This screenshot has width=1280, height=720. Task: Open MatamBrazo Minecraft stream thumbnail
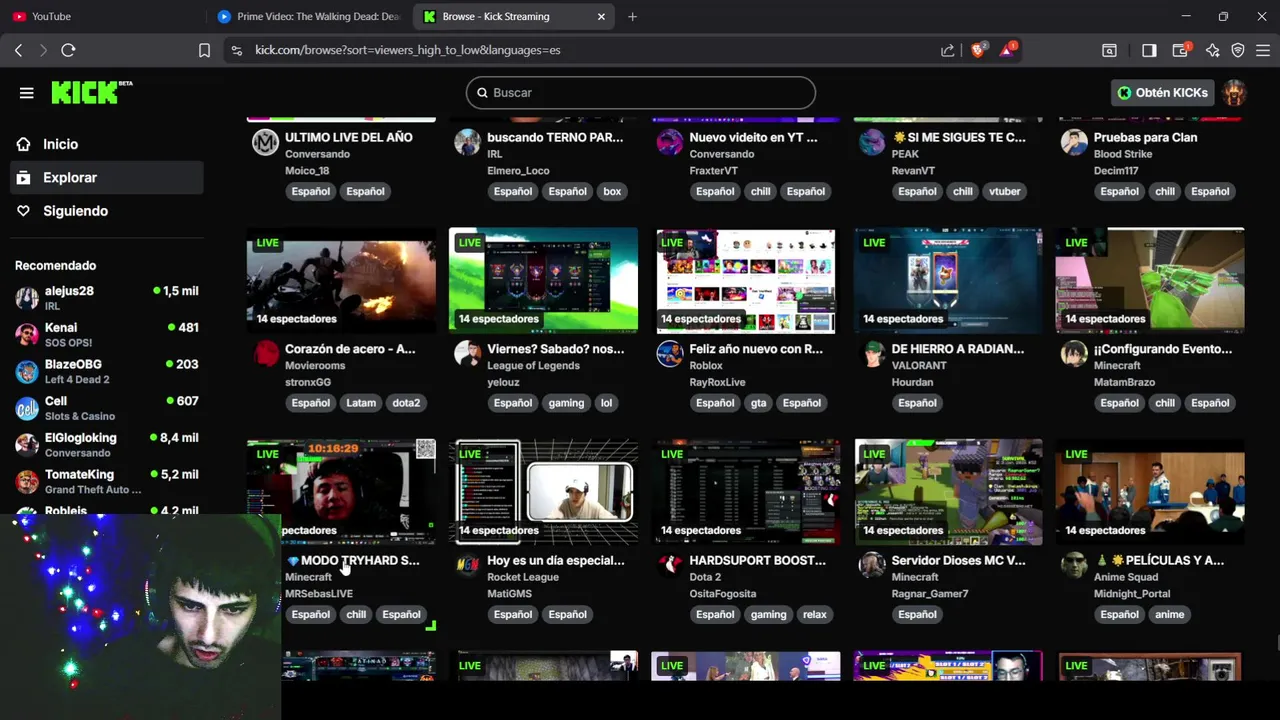[1150, 281]
